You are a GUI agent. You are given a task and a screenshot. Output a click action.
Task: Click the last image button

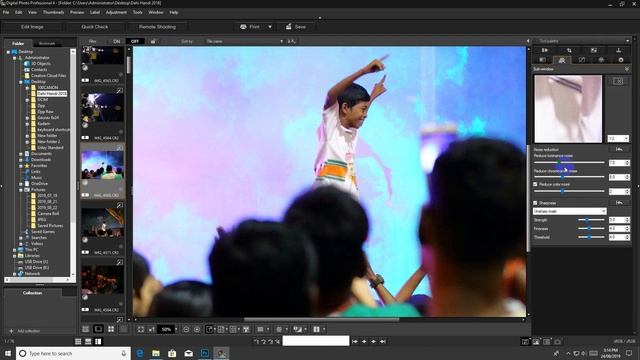point(383,342)
